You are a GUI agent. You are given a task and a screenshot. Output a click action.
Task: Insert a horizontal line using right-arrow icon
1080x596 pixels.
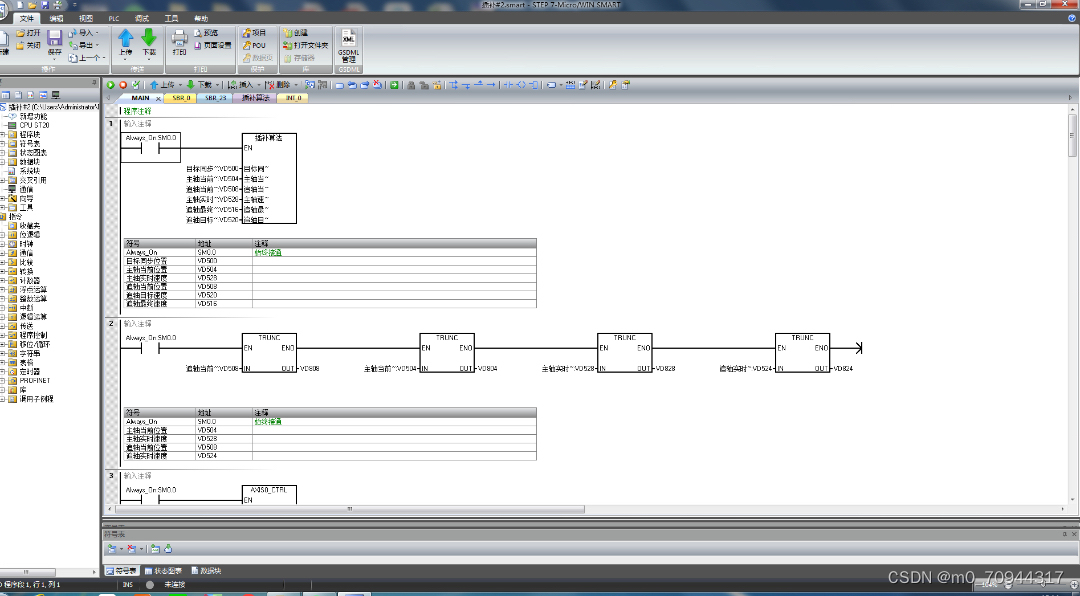[x=490, y=85]
